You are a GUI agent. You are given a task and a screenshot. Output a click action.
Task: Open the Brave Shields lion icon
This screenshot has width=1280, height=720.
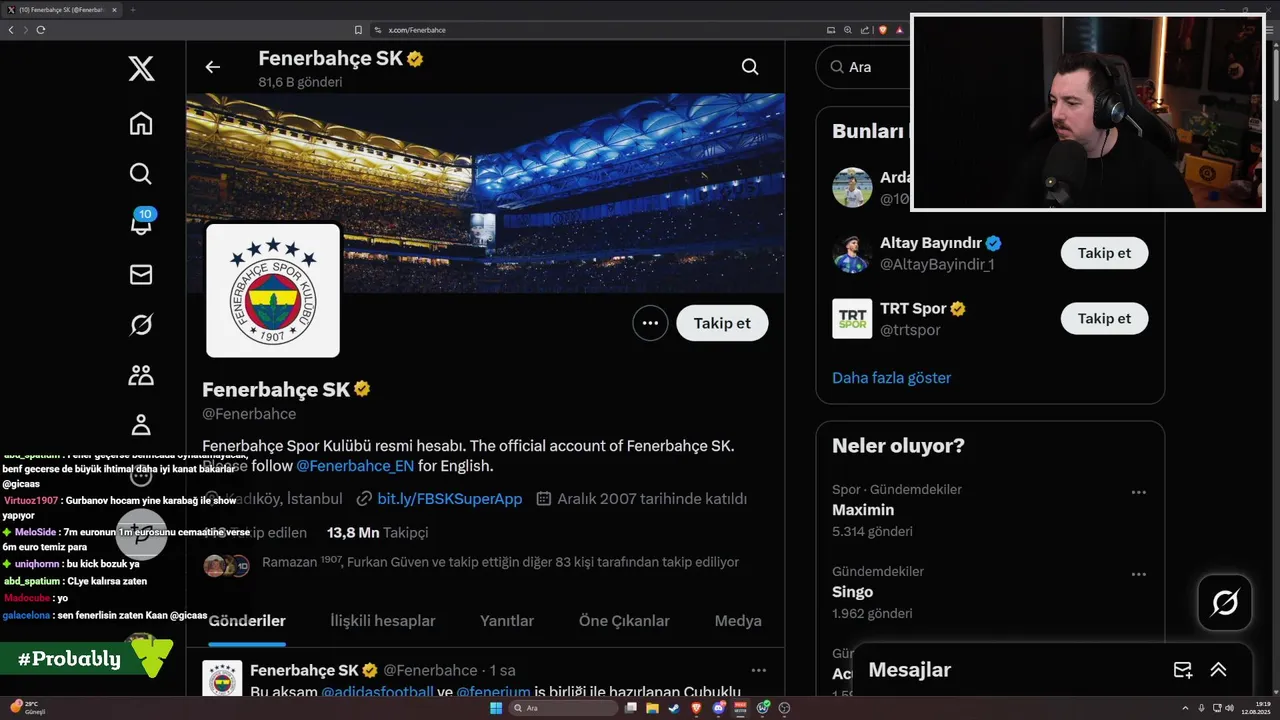[x=883, y=30]
